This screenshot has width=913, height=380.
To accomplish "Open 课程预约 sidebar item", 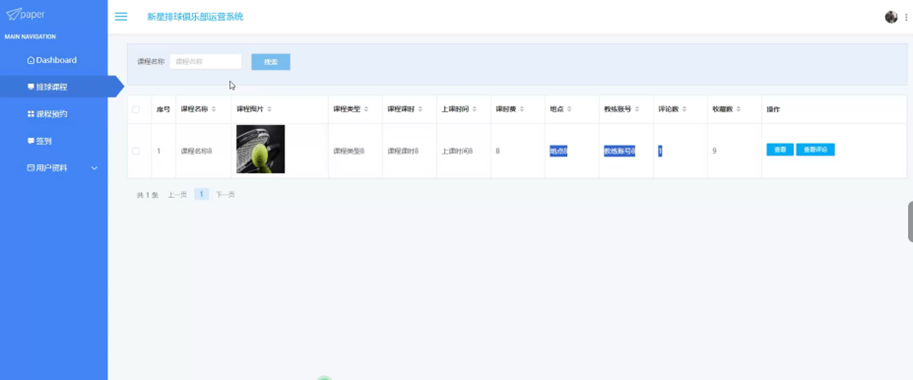I will point(54,114).
